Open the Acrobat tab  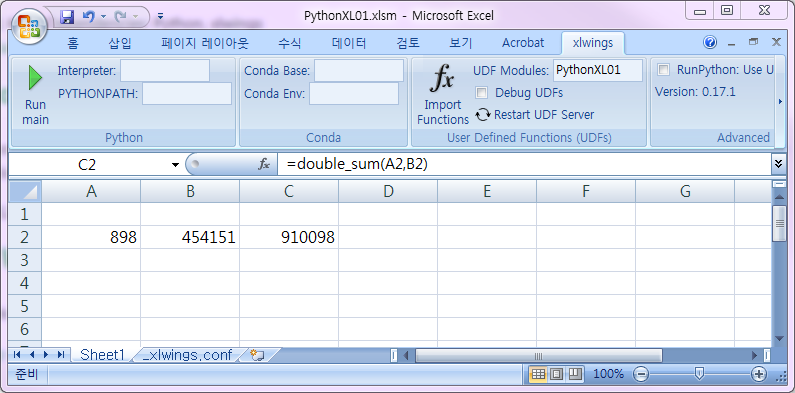(523, 43)
